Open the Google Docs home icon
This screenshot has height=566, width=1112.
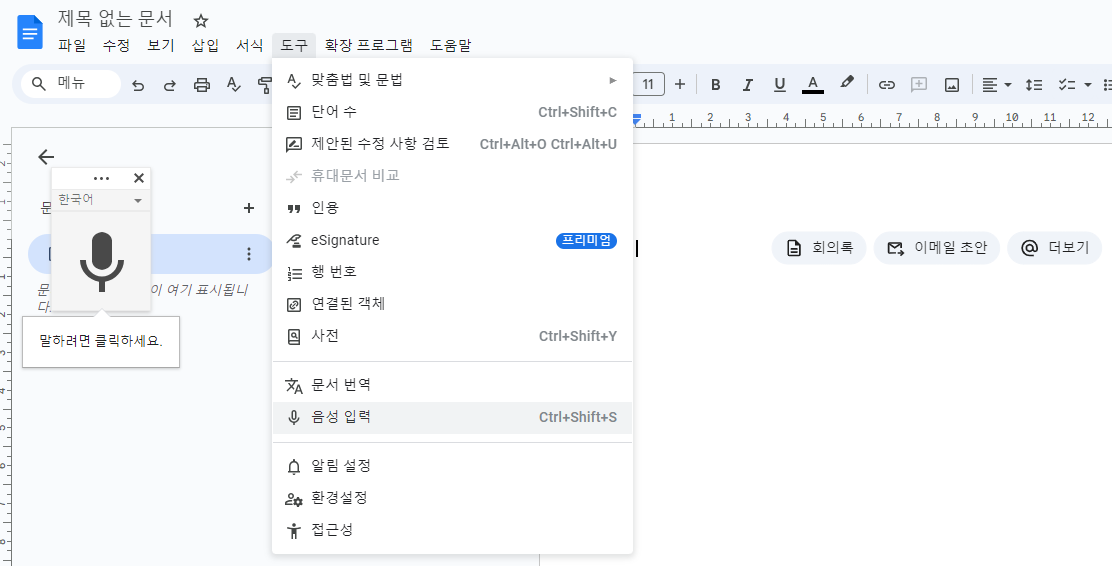30,32
